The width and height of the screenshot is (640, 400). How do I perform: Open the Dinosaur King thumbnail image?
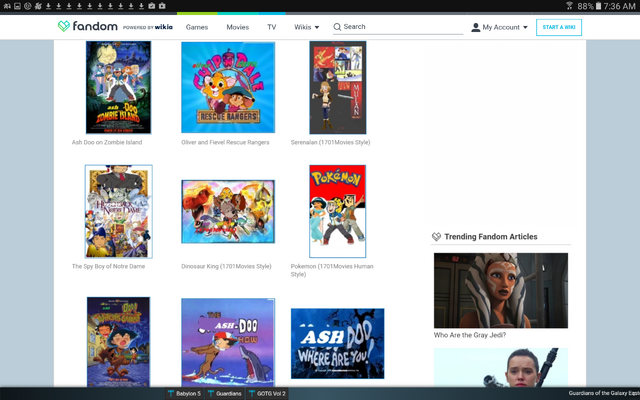pos(228,211)
